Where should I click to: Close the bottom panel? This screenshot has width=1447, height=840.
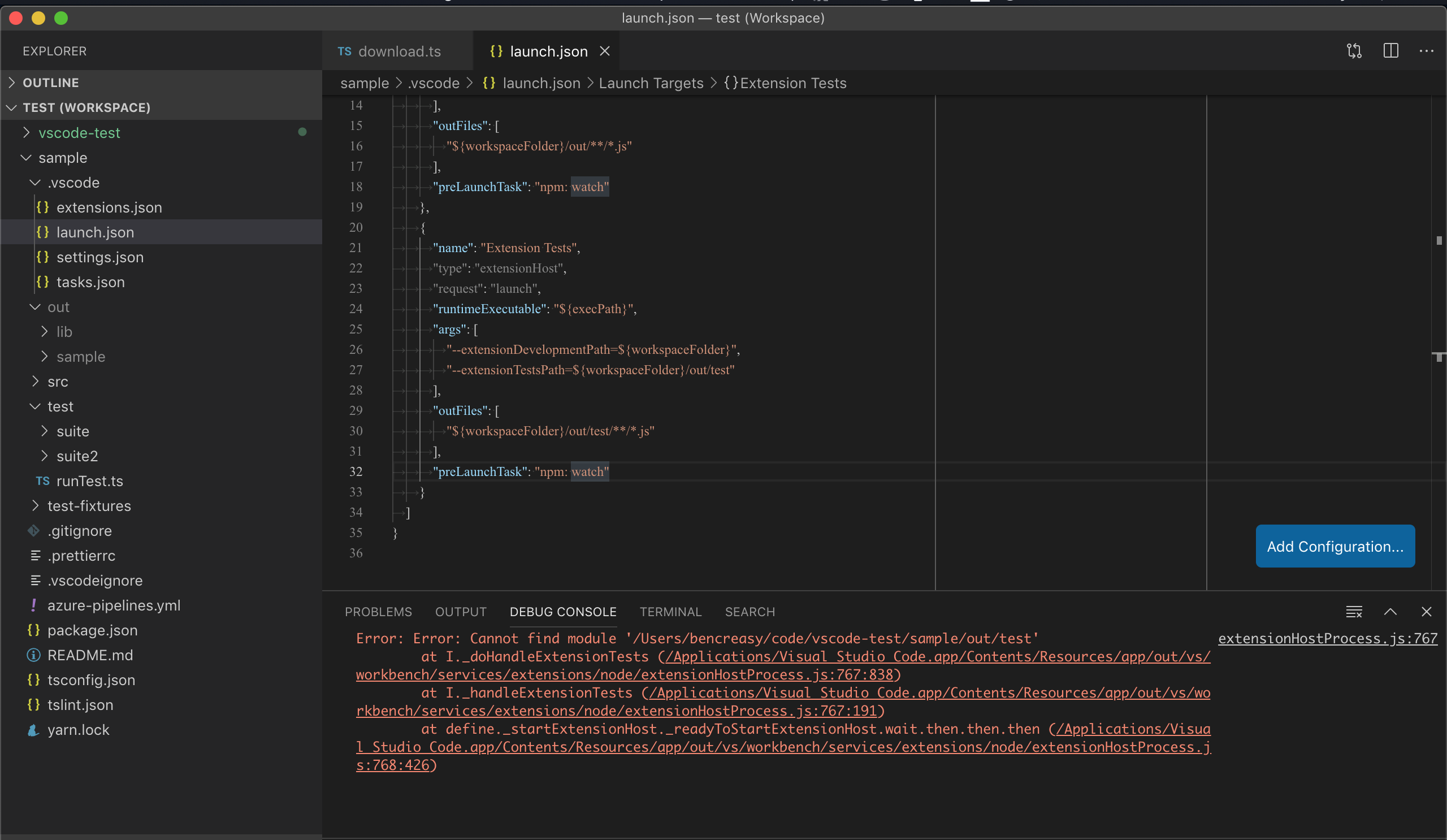[1427, 612]
